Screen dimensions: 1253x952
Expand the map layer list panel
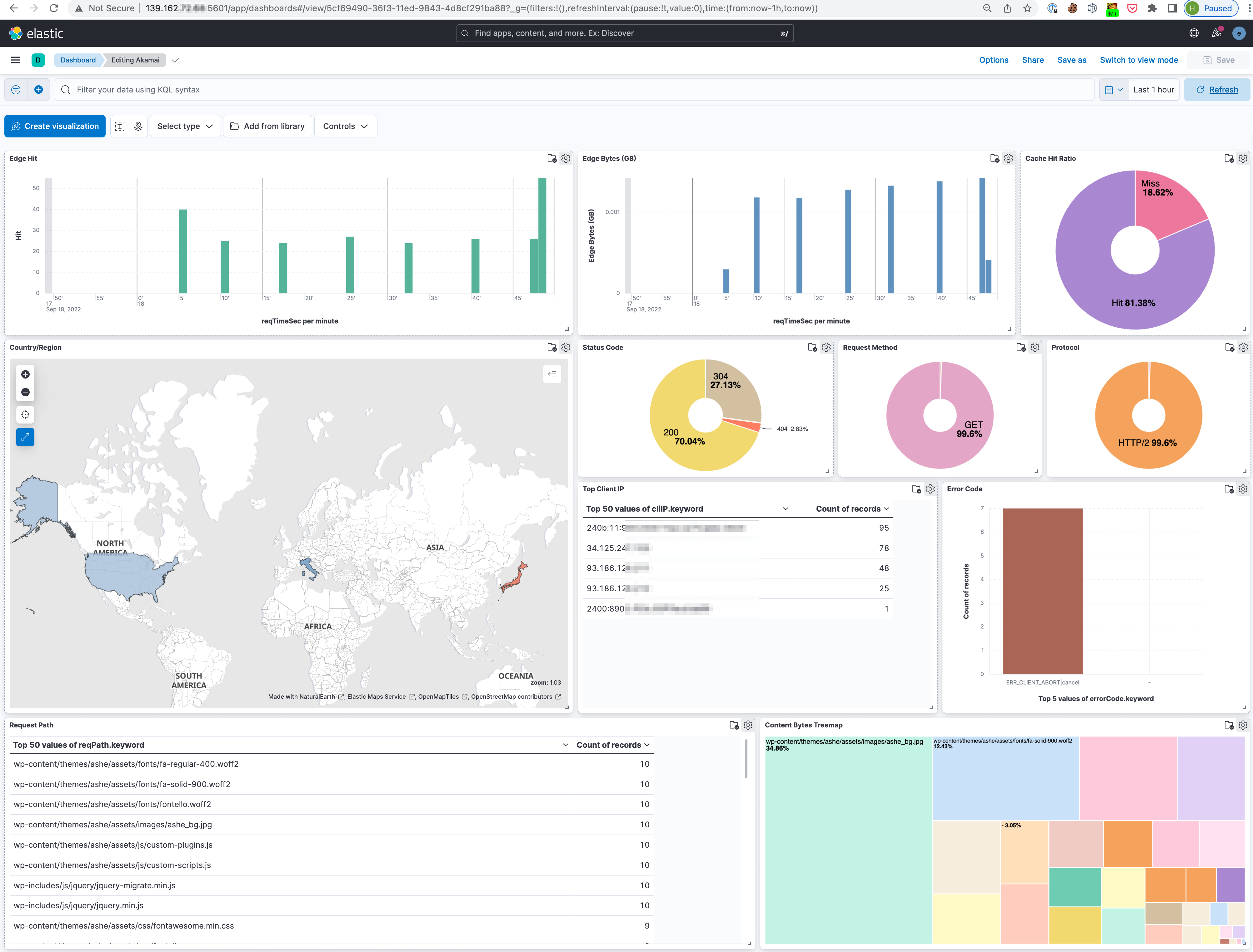click(552, 374)
